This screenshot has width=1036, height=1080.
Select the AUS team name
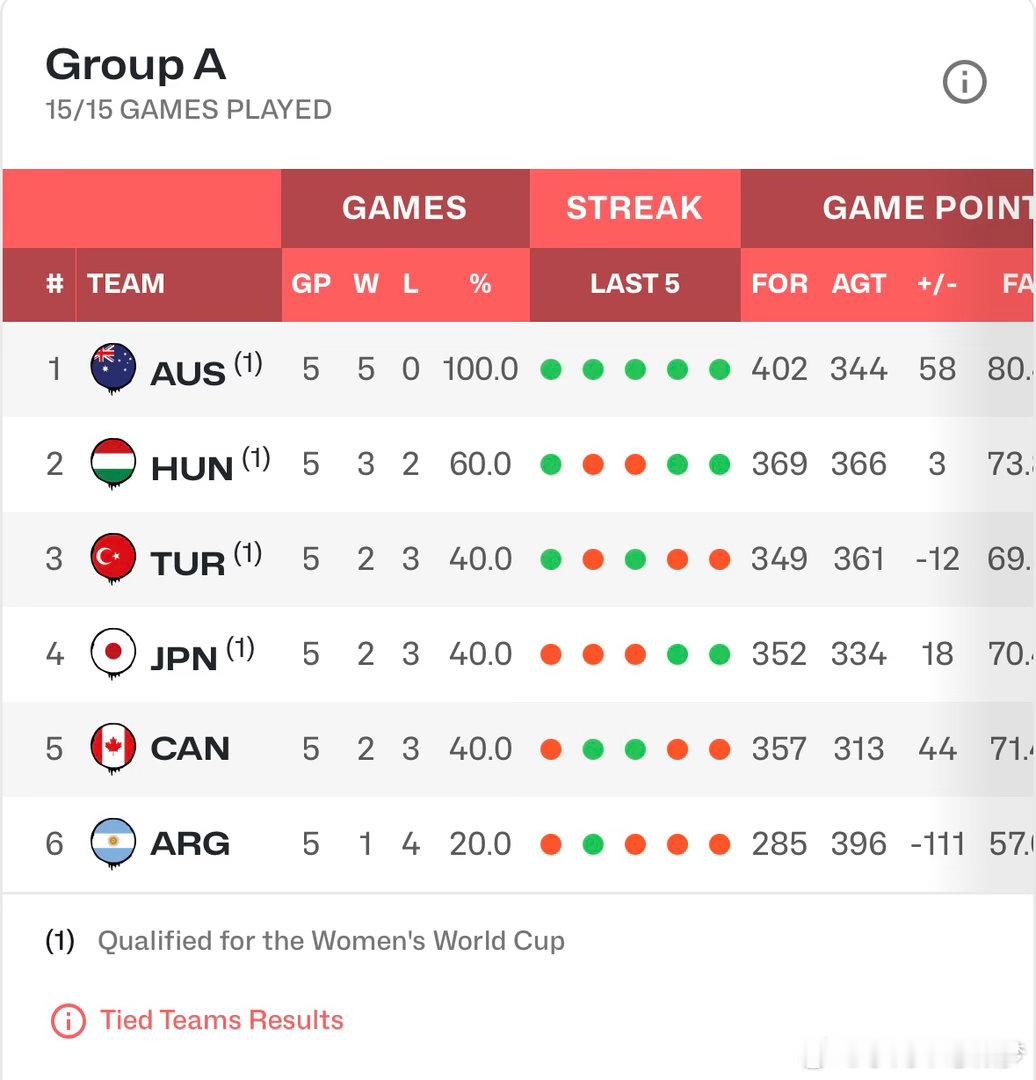[x=187, y=373]
